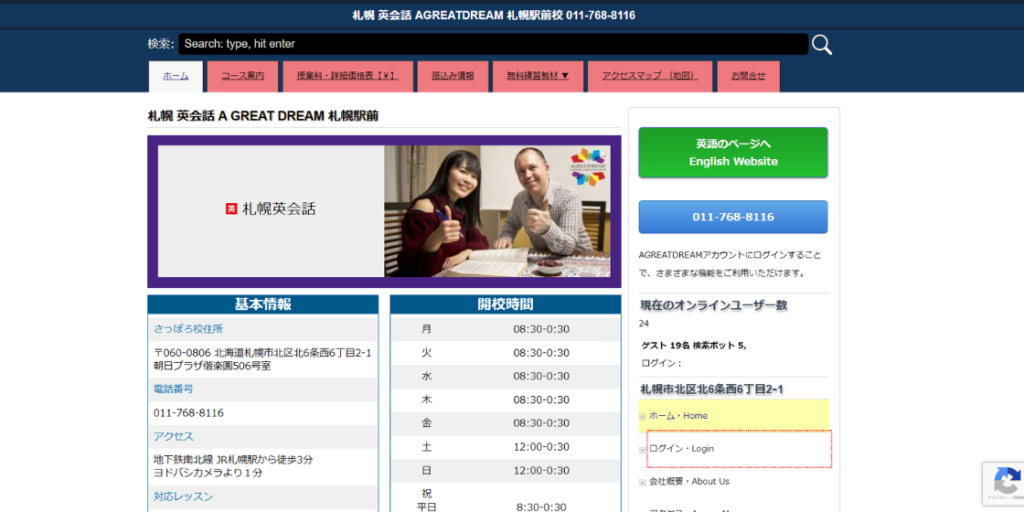The image size is (1024, 512).
Task: Open the お問合せ tab
Action: coord(748,76)
